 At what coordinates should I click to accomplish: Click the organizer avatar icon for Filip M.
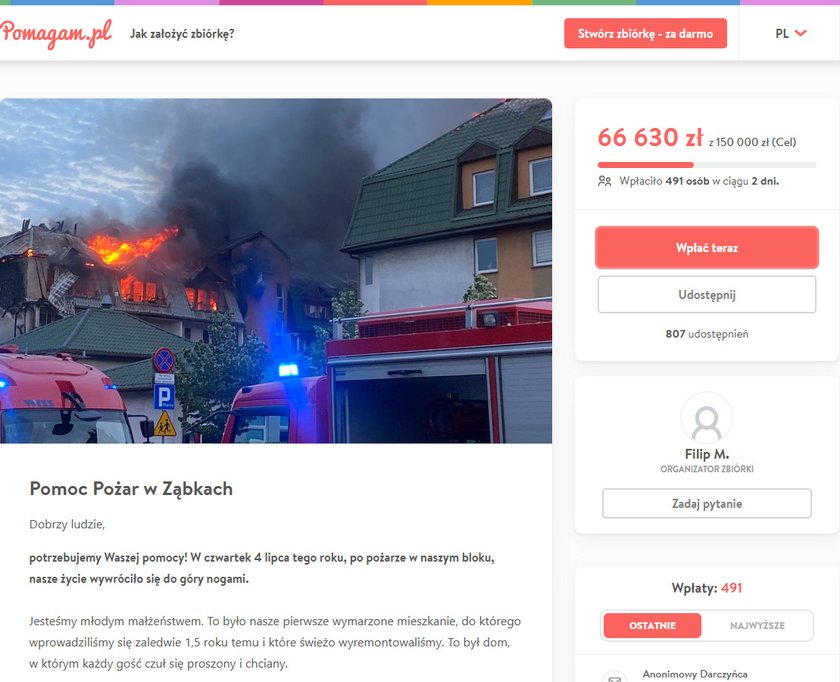pos(707,418)
